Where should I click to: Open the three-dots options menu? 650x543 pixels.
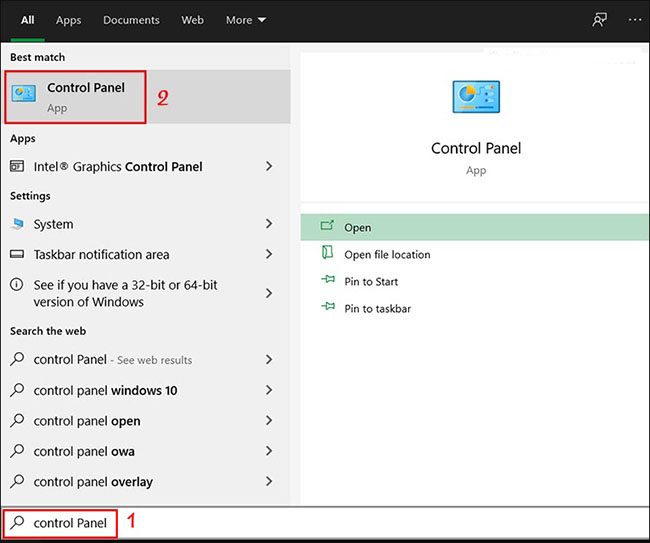point(635,19)
